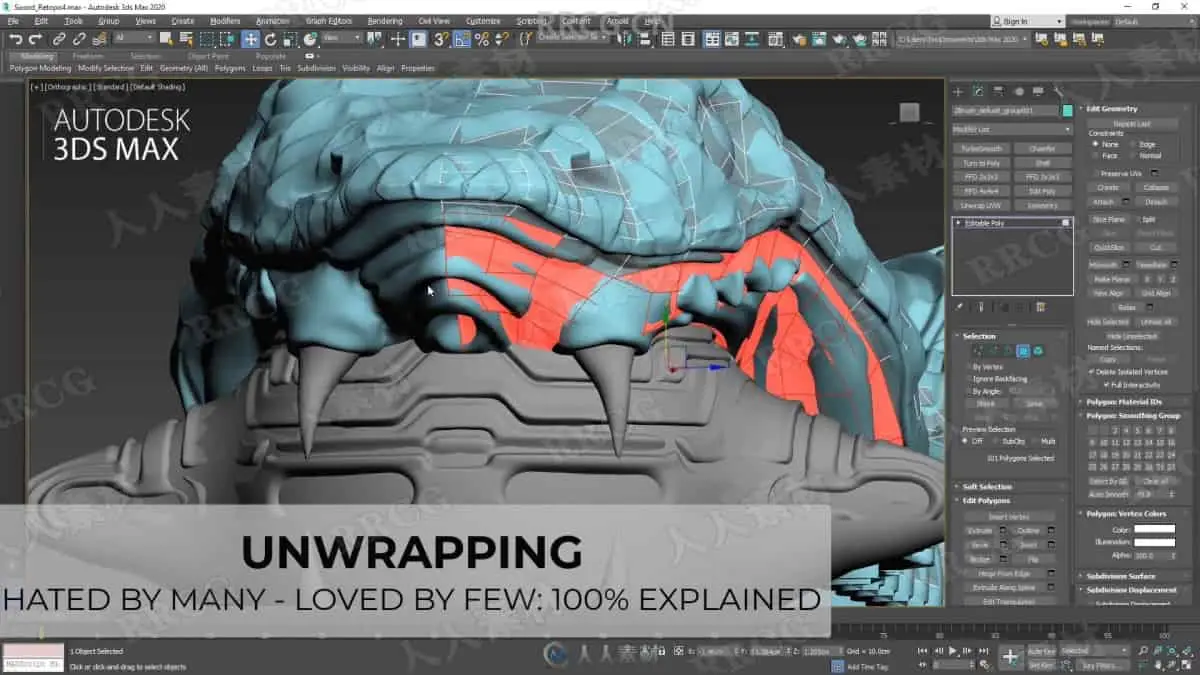Screen dimensions: 1200x675
Task: Select Polygon sub-object level icon
Action: [x=1023, y=351]
